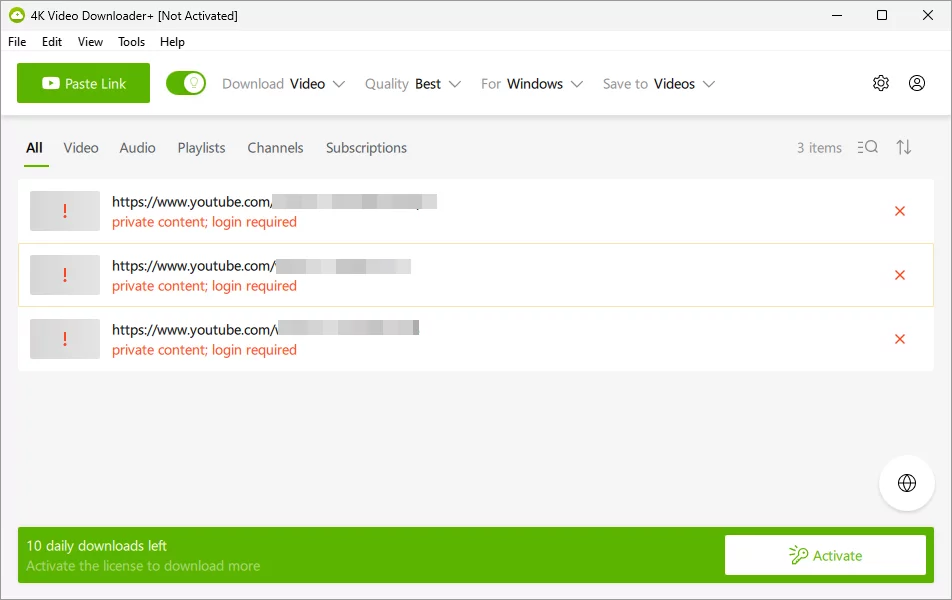
Task: Remove the first failed YouTube item
Action: [x=900, y=211]
